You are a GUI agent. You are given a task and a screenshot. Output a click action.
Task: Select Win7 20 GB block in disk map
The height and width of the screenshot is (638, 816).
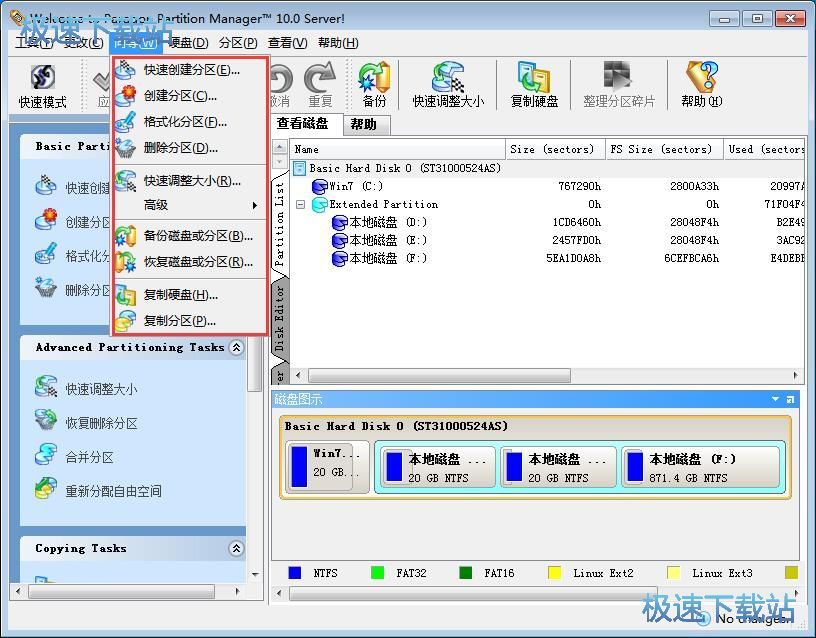click(327, 466)
